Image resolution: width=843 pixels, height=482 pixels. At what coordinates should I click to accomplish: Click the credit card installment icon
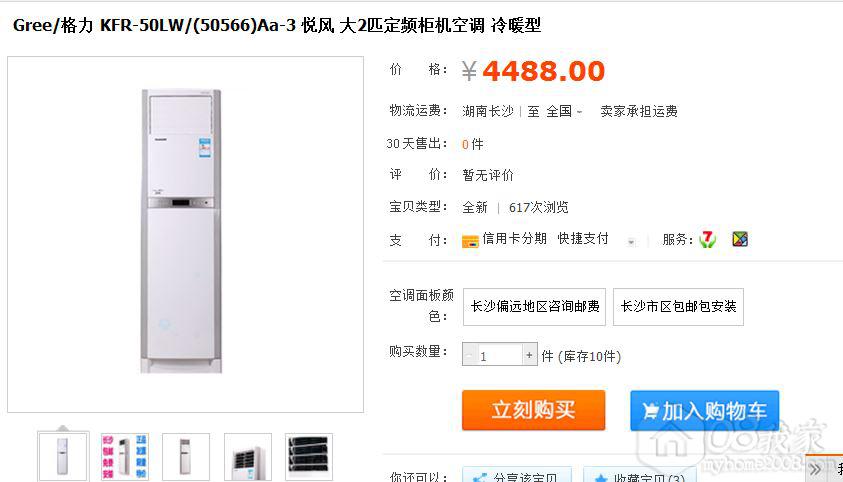[470, 241]
